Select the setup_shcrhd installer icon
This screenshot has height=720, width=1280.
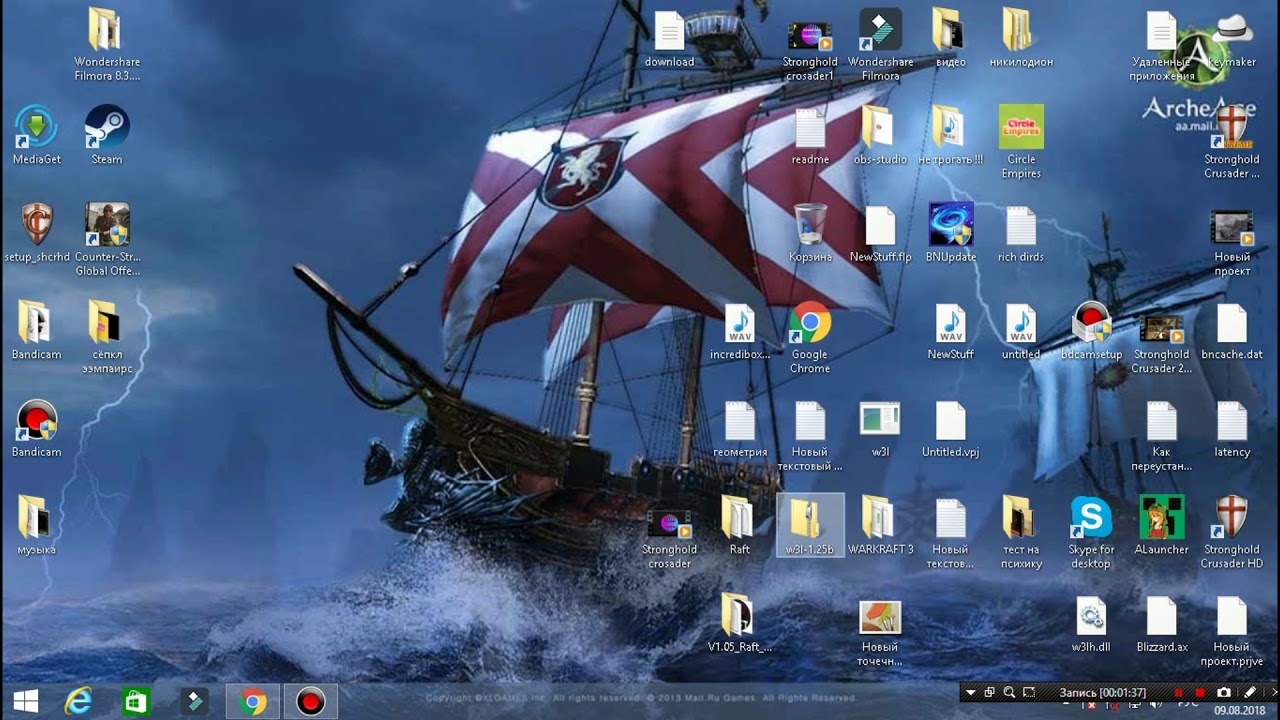tap(37, 233)
